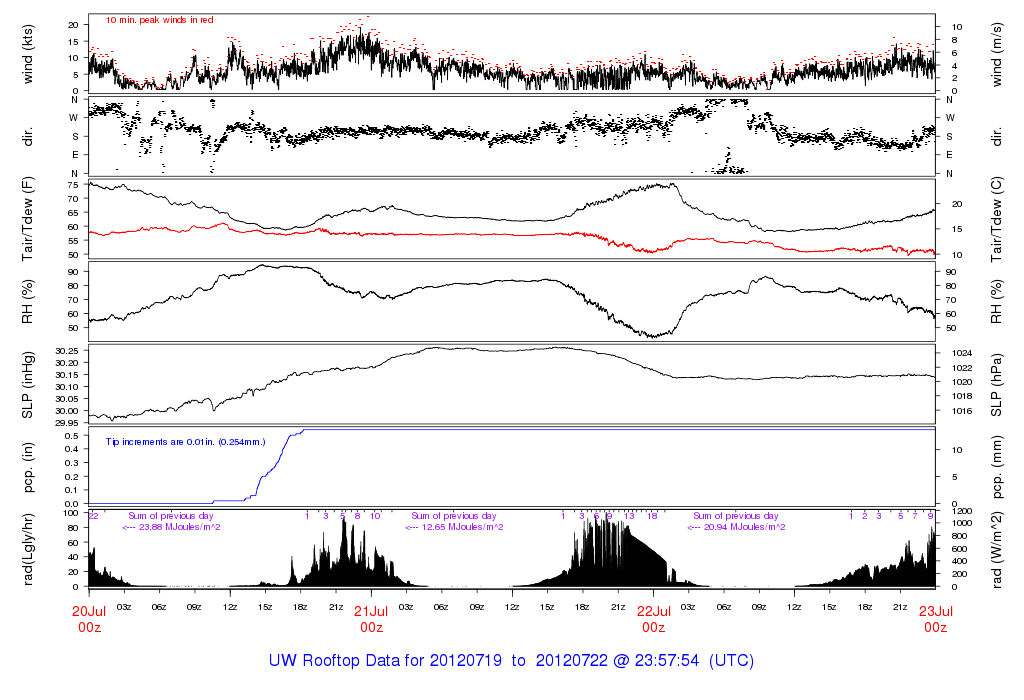The width and height of the screenshot is (1024, 700).
Task: Select the '1200' radiation tick value
Action: pyautogui.click(x=962, y=511)
